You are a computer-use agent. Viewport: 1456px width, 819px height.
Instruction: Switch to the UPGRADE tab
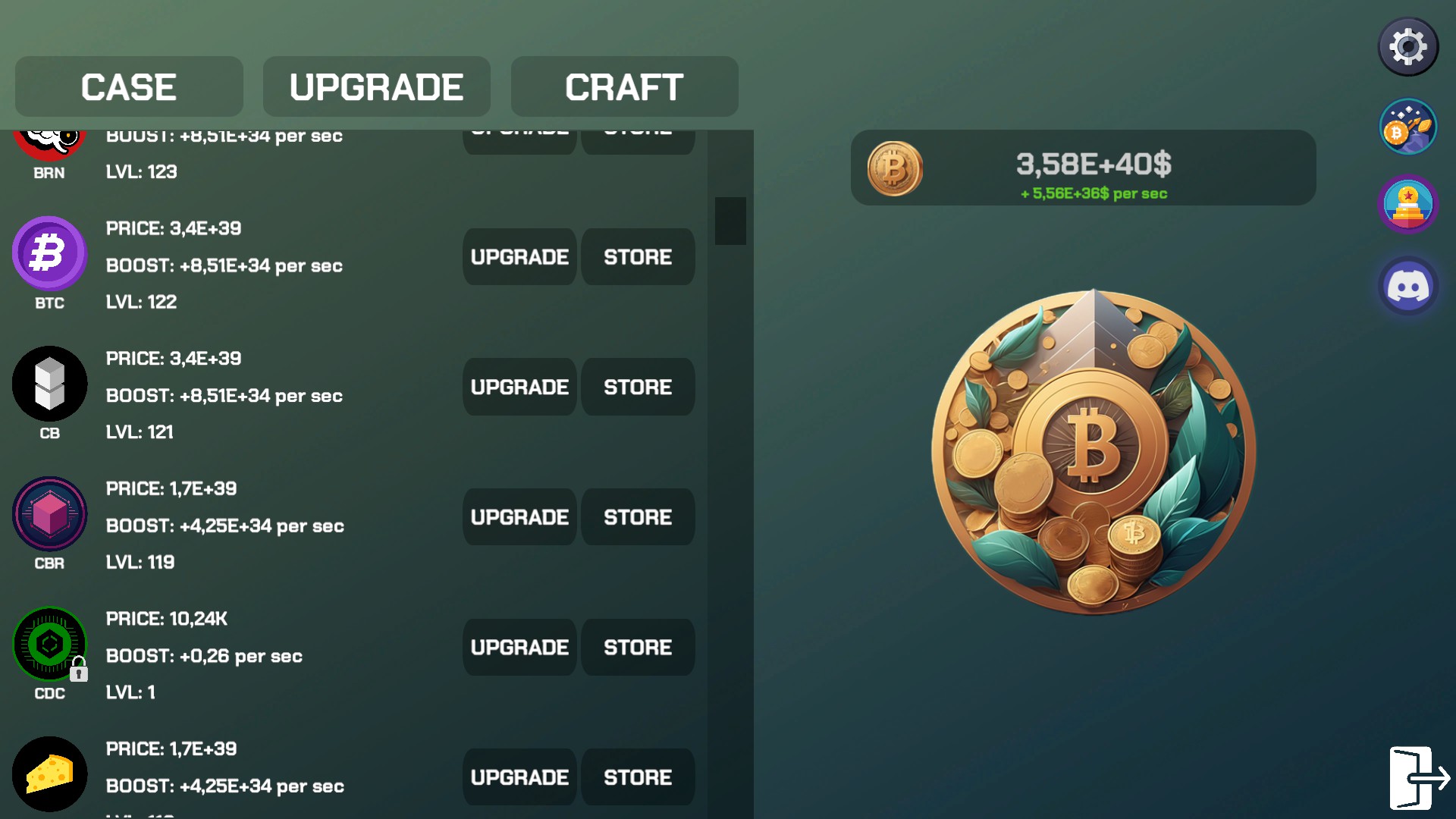pyautogui.click(x=376, y=86)
